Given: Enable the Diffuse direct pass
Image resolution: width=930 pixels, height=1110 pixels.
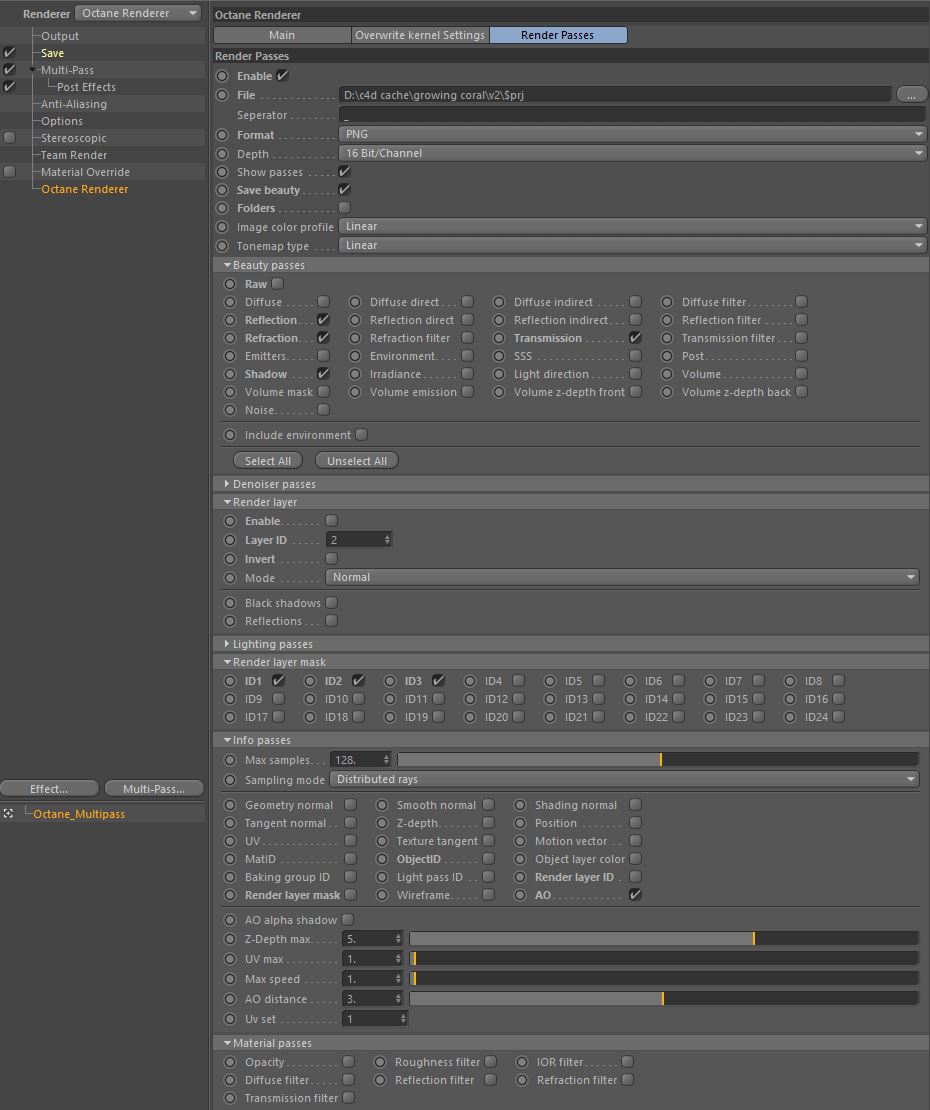Looking at the screenshot, I should coord(468,302).
